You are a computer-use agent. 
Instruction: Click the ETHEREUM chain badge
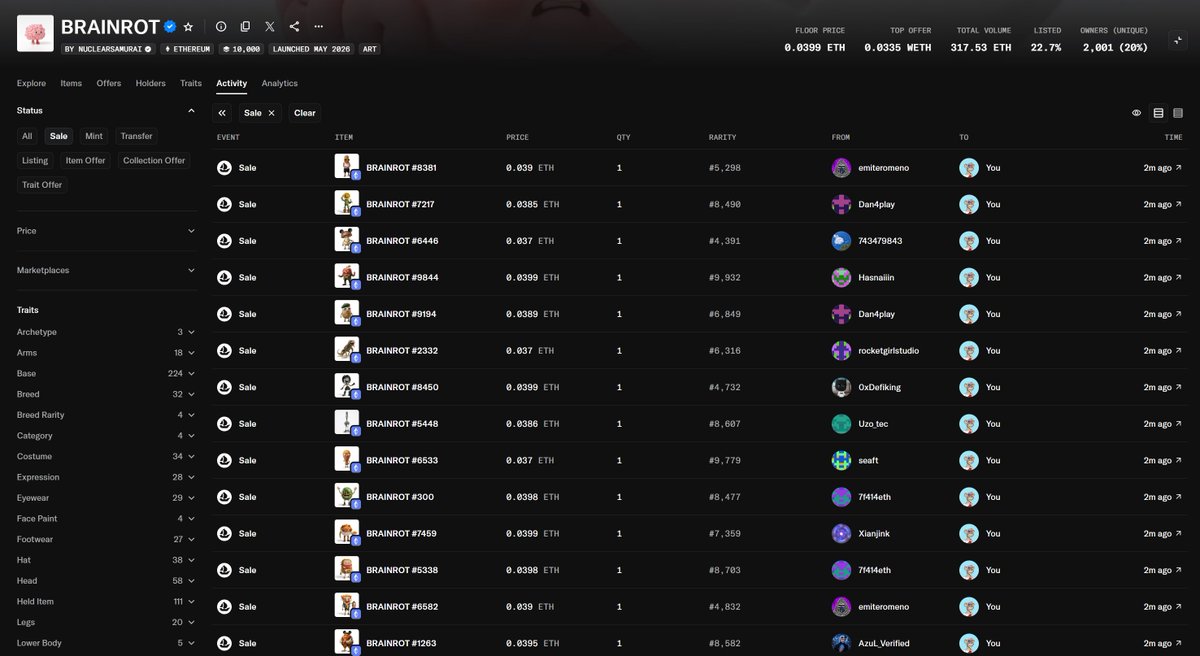(x=188, y=48)
